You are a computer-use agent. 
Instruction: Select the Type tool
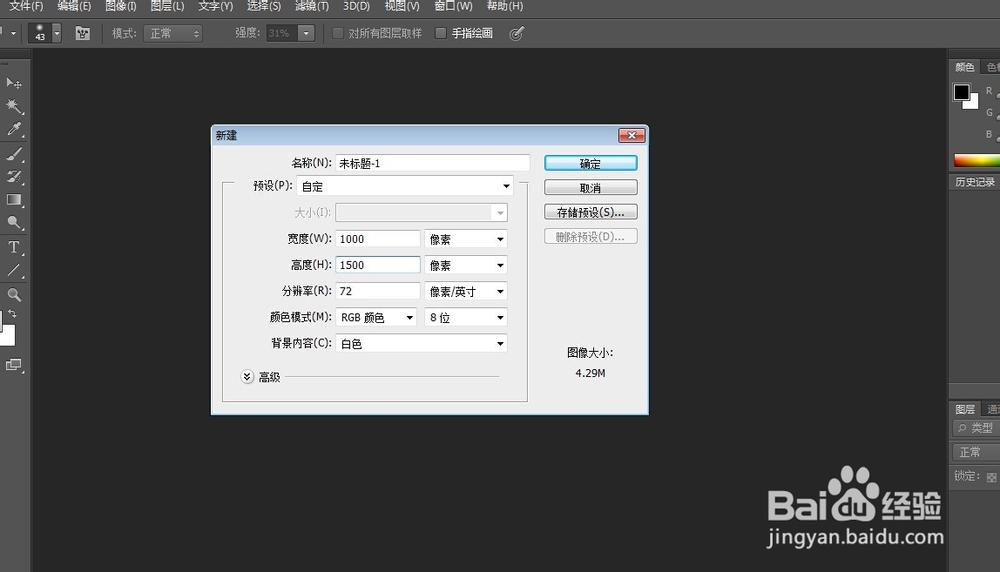coord(13,247)
